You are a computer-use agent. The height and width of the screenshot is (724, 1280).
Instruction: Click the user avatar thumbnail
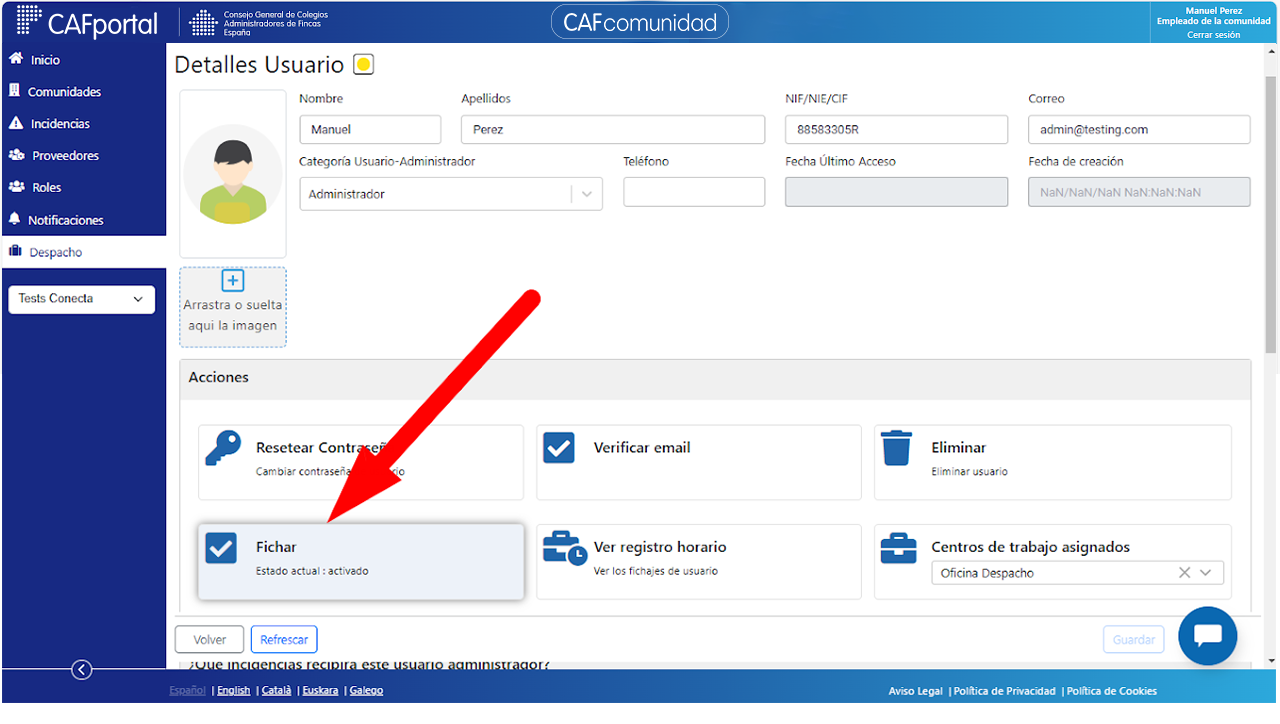233,174
